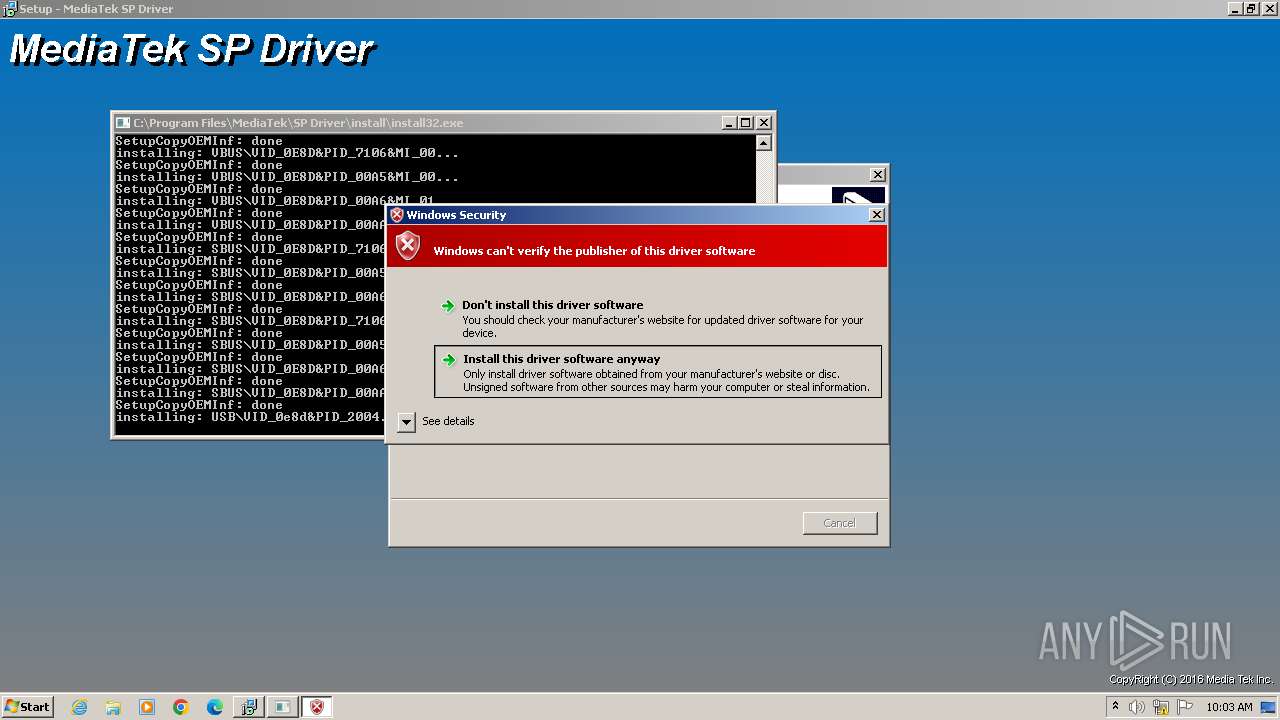Click the Cancel button in setup wizard
1280x720 pixels.
(840, 523)
